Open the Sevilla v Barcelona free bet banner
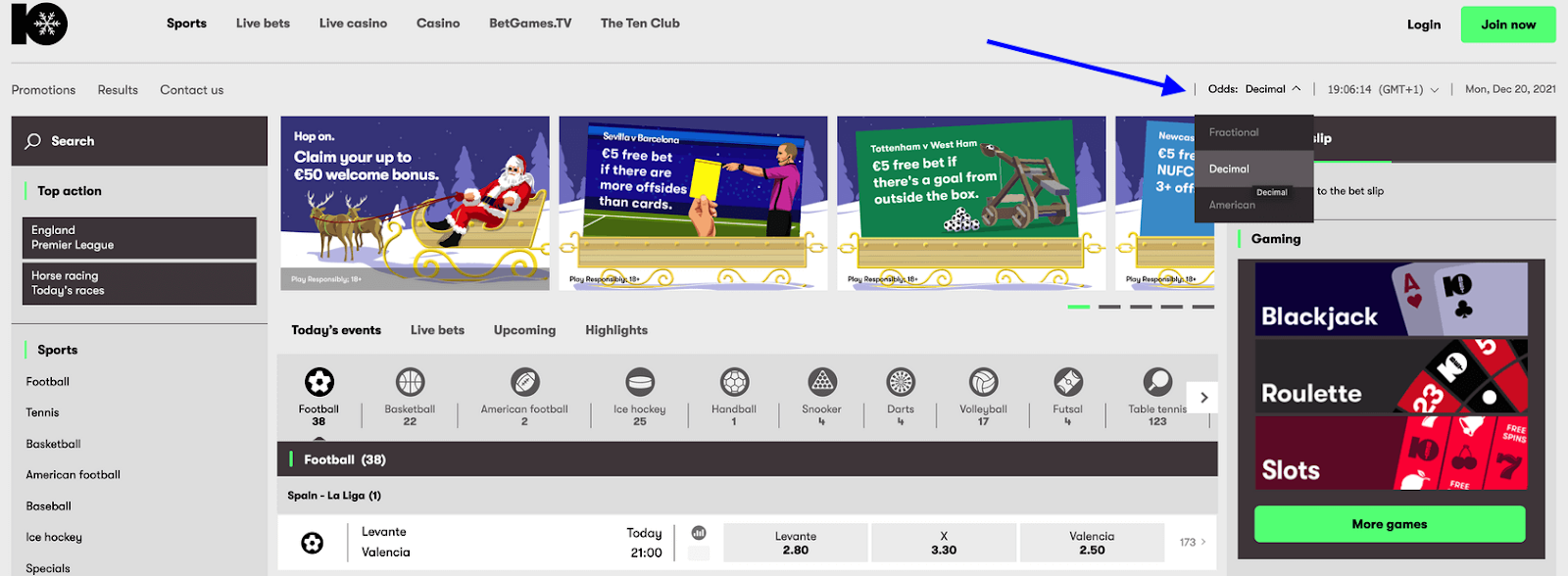 693,203
